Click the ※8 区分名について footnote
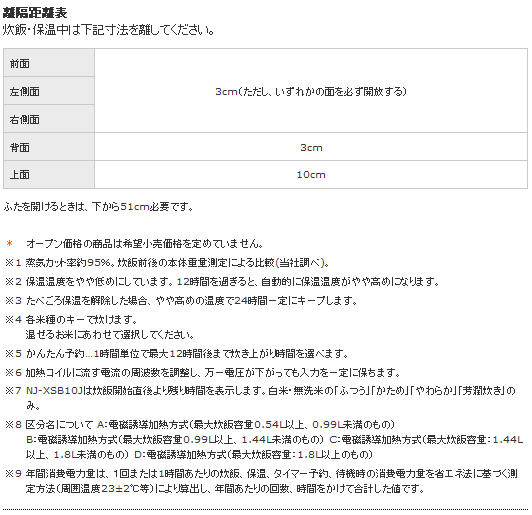 pos(264,439)
